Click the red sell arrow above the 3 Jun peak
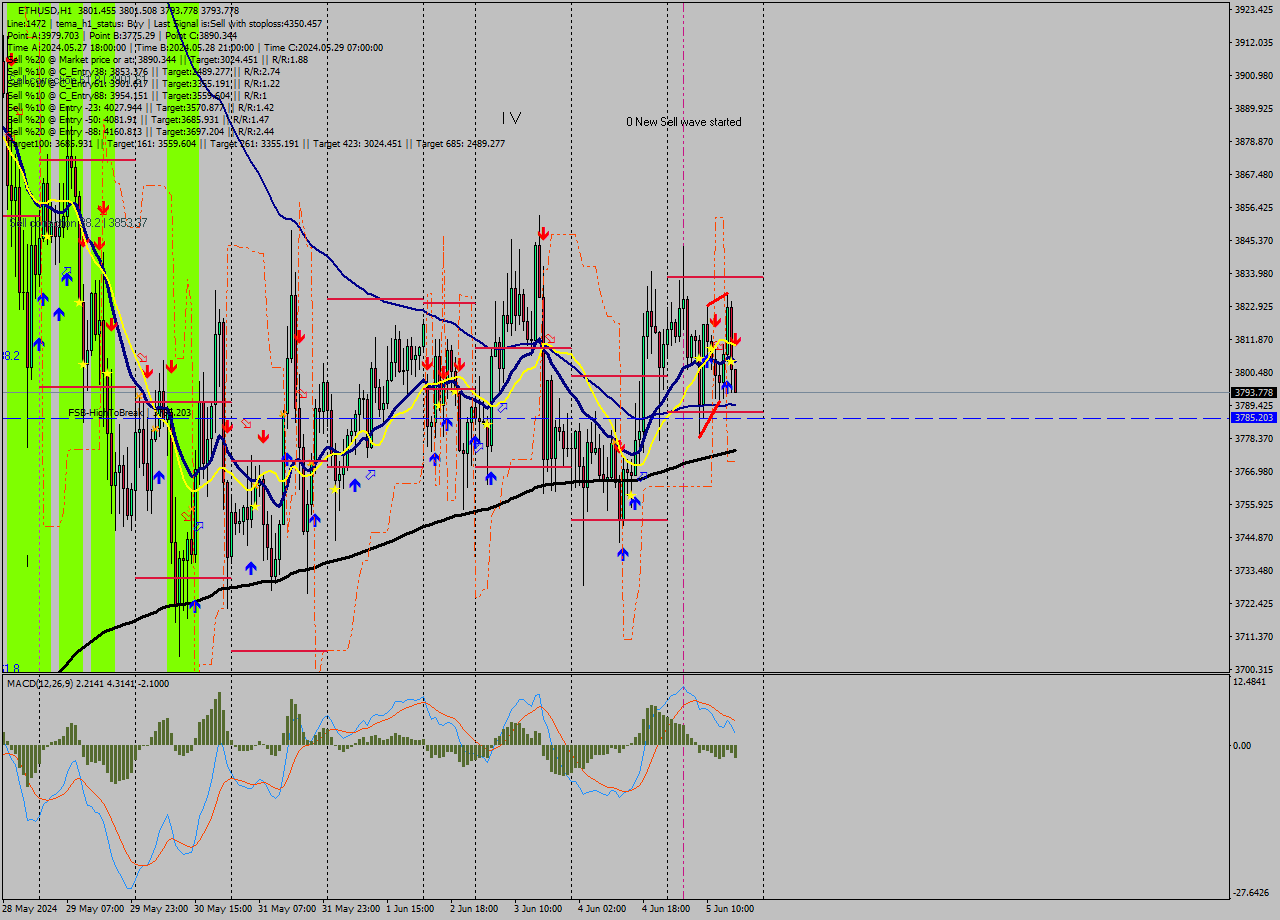The height and width of the screenshot is (920, 1280). point(542,233)
